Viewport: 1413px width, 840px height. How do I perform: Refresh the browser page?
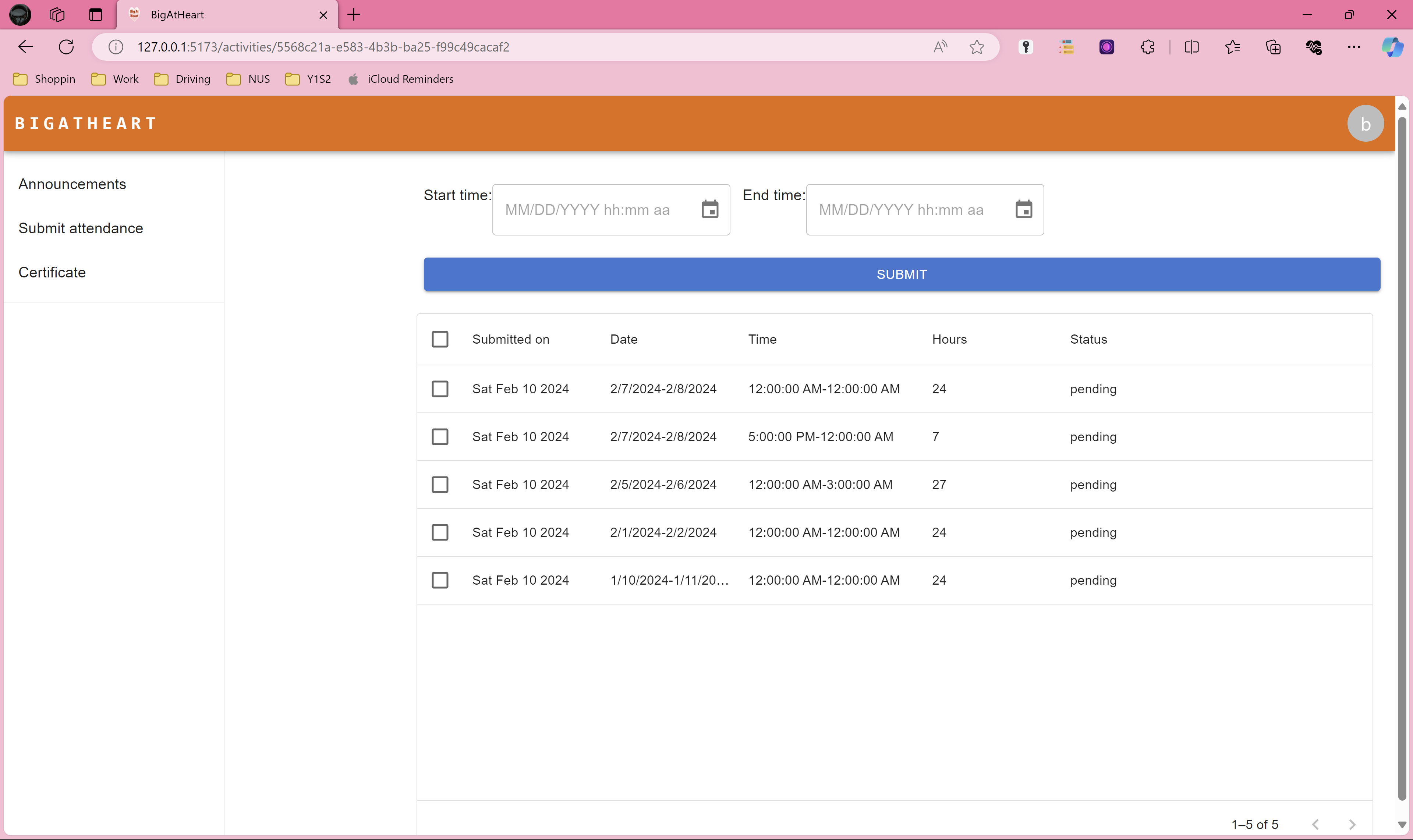click(66, 47)
